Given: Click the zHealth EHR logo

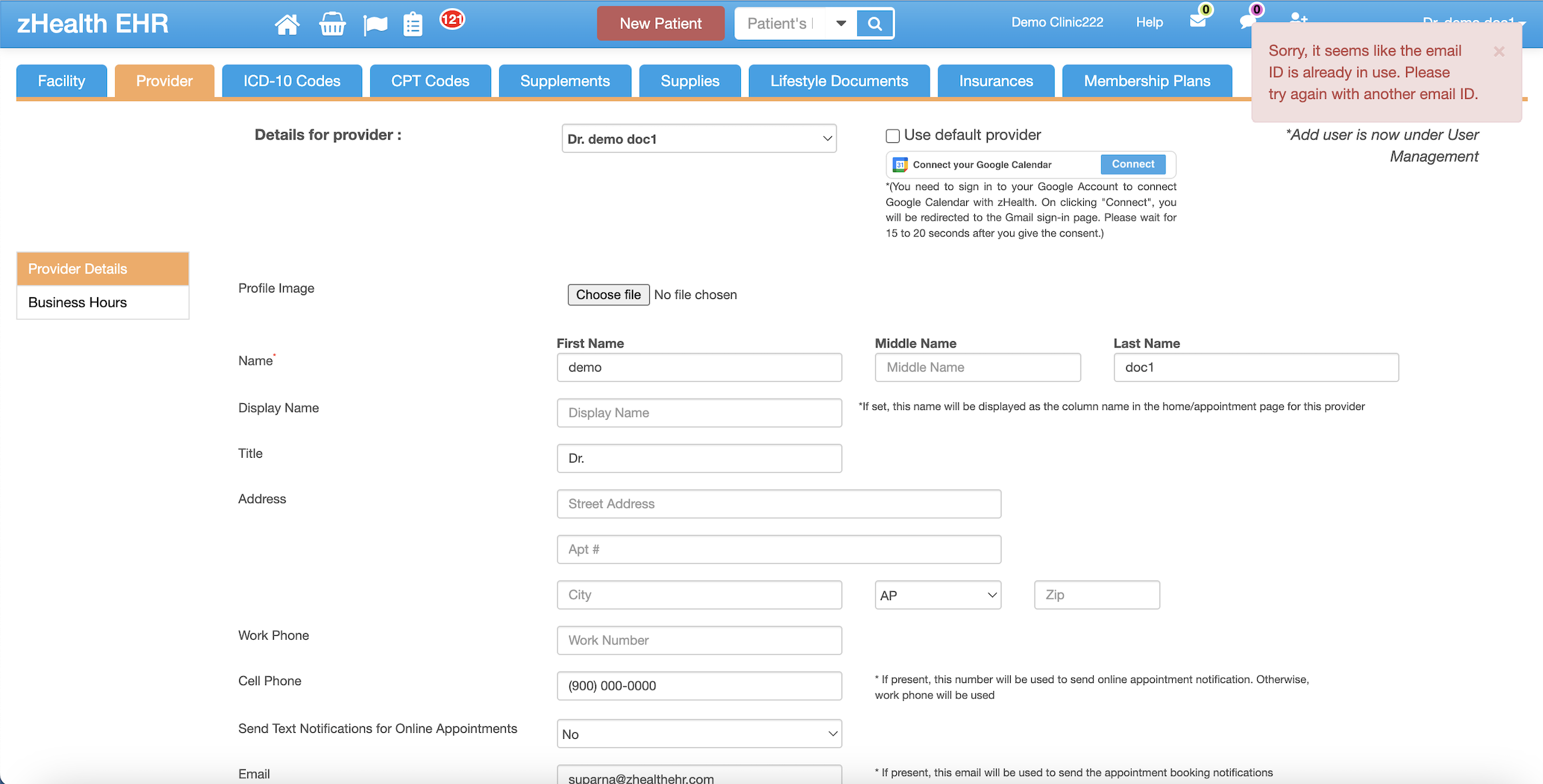Looking at the screenshot, I should 92,24.
